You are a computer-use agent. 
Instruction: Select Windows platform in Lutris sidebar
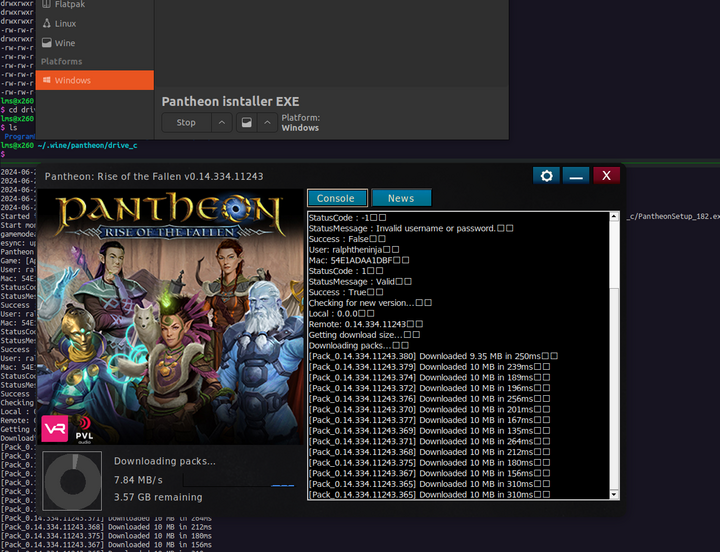pyautogui.click(x=95, y=80)
